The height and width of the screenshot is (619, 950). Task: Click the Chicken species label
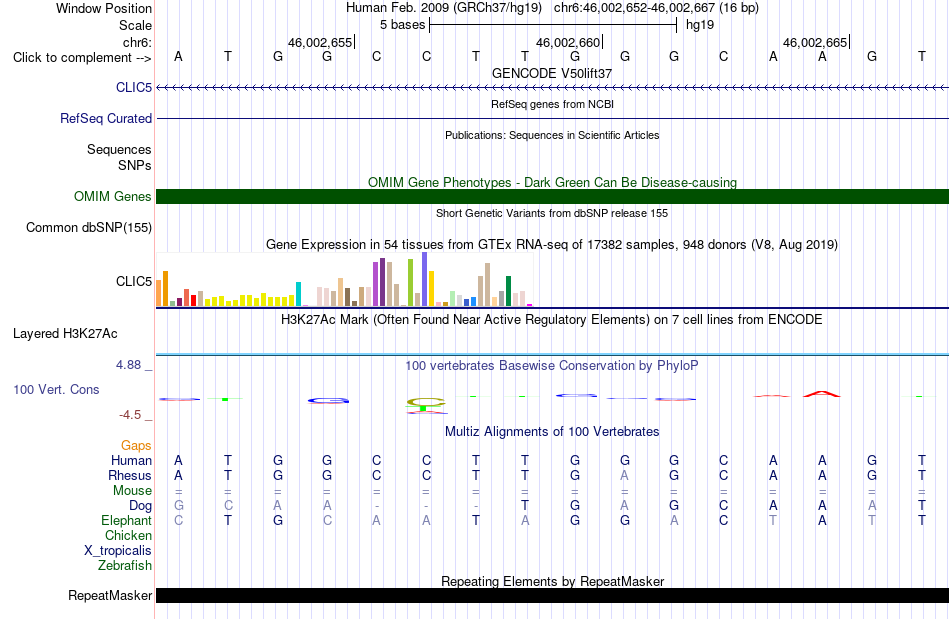point(128,535)
